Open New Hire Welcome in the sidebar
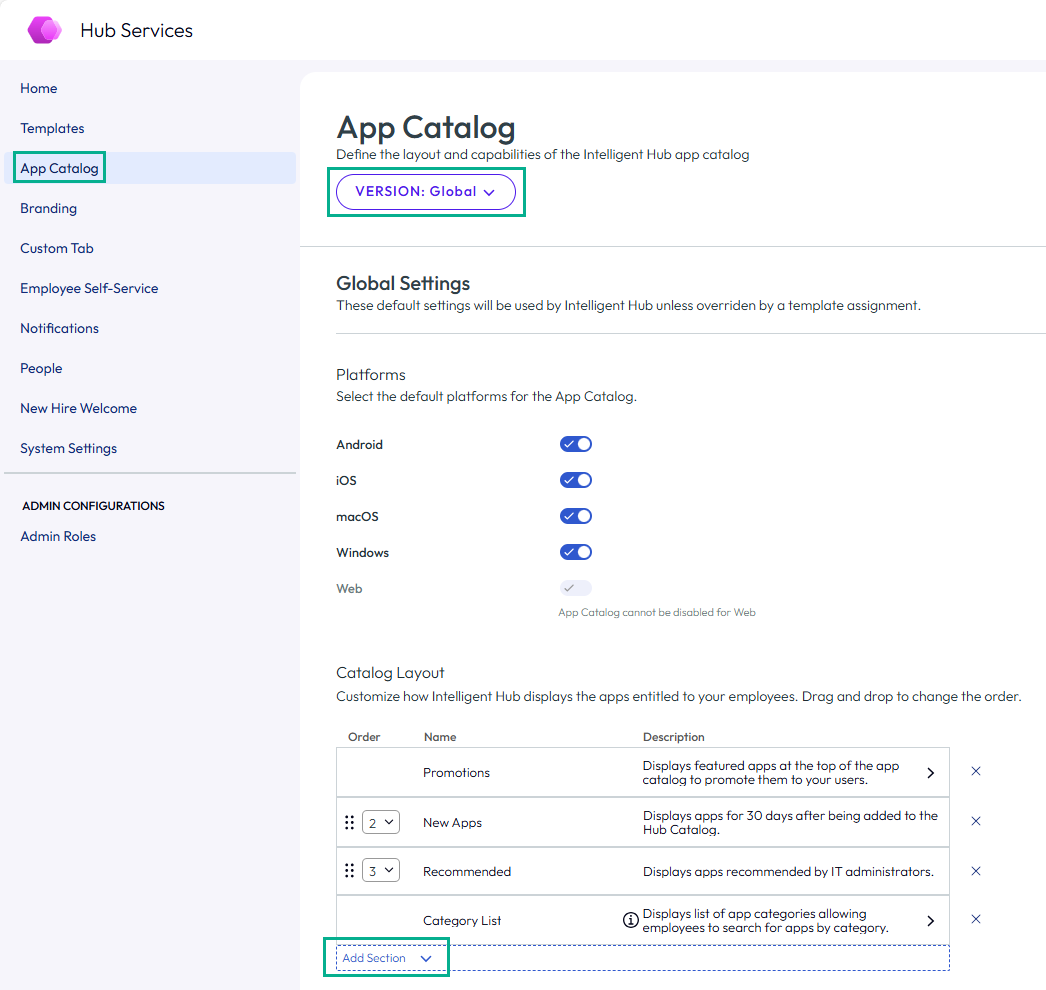This screenshot has height=990, width=1046. pyautogui.click(x=79, y=408)
